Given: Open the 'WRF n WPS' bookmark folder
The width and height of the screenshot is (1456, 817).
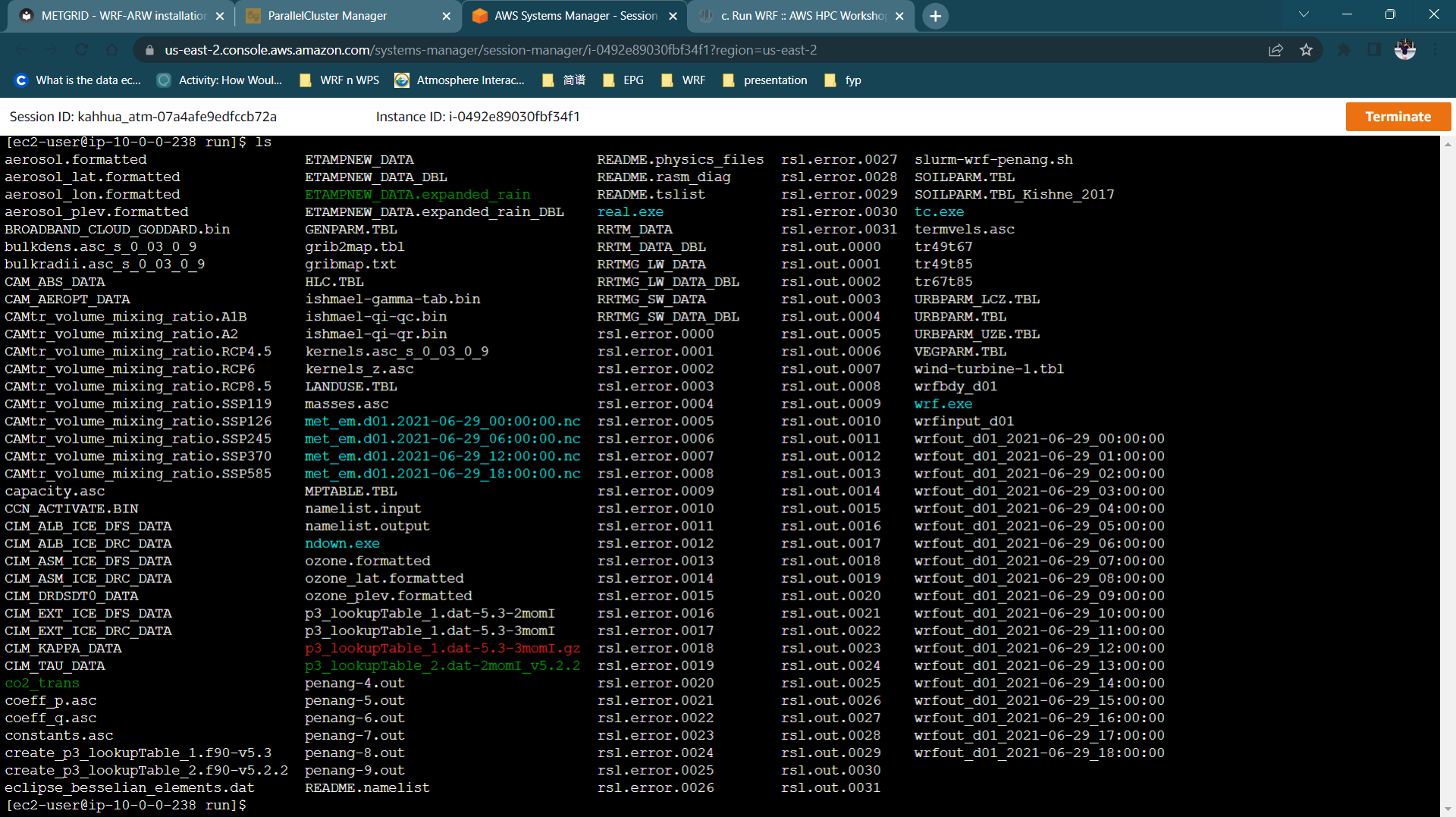Looking at the screenshot, I should (340, 80).
